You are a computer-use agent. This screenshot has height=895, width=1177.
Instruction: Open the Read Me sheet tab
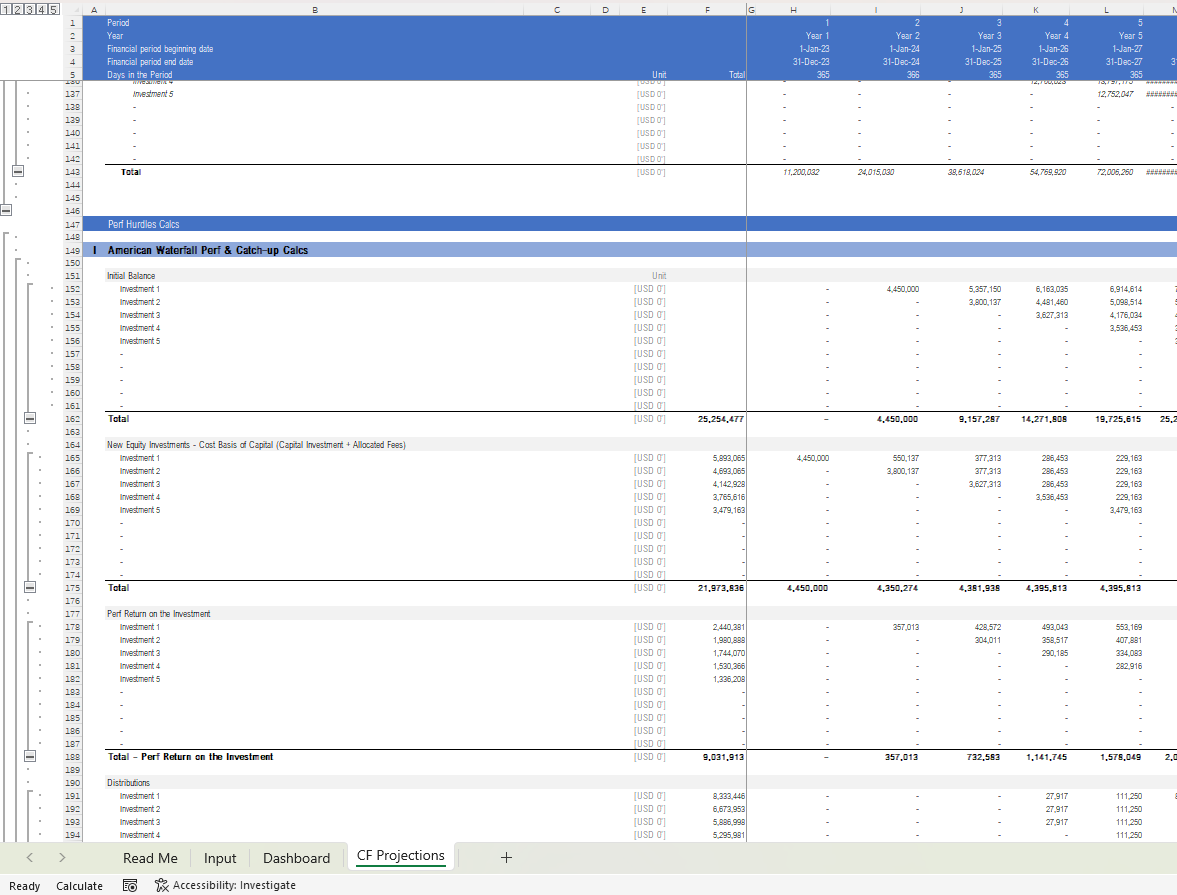click(x=150, y=858)
